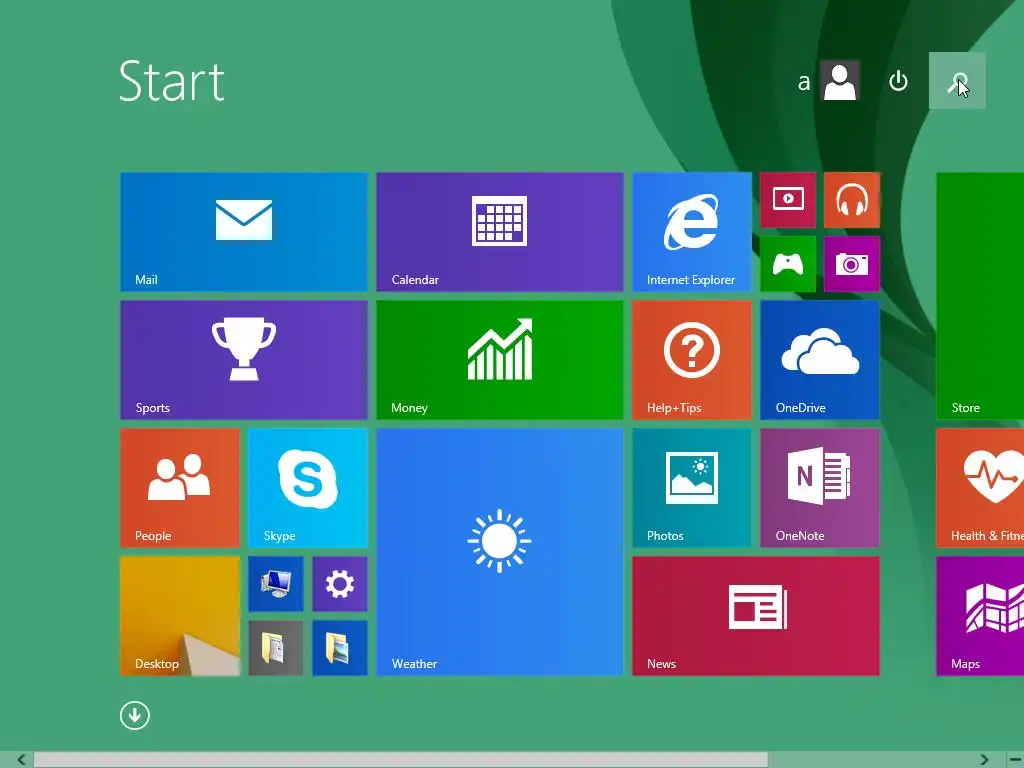This screenshot has height=768, width=1024.
Task: Open the News tile
Action: [x=756, y=616]
